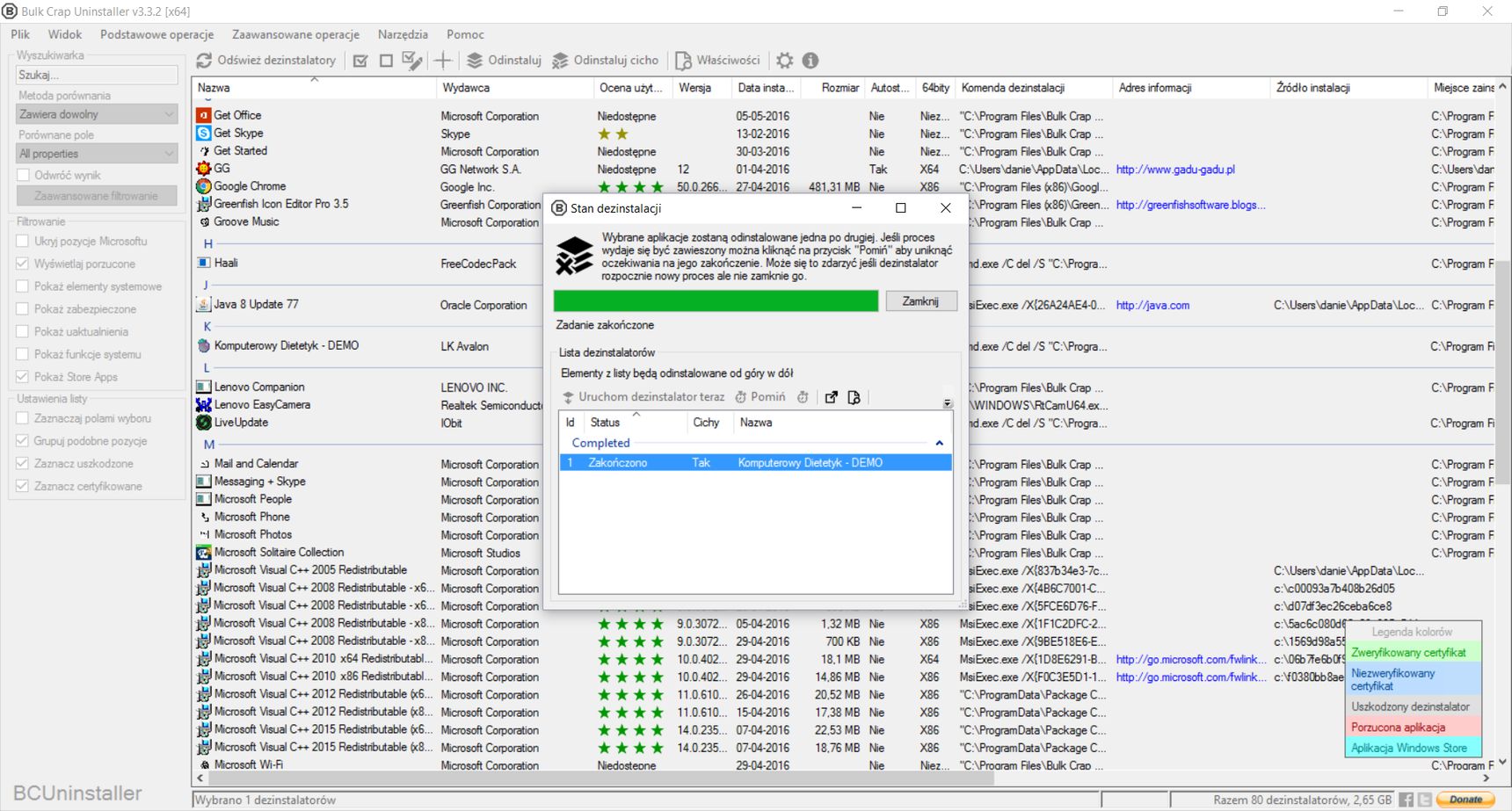
Task: Click the Komputerowy Dietetyk - DEMO list icon
Action: [x=204, y=345]
